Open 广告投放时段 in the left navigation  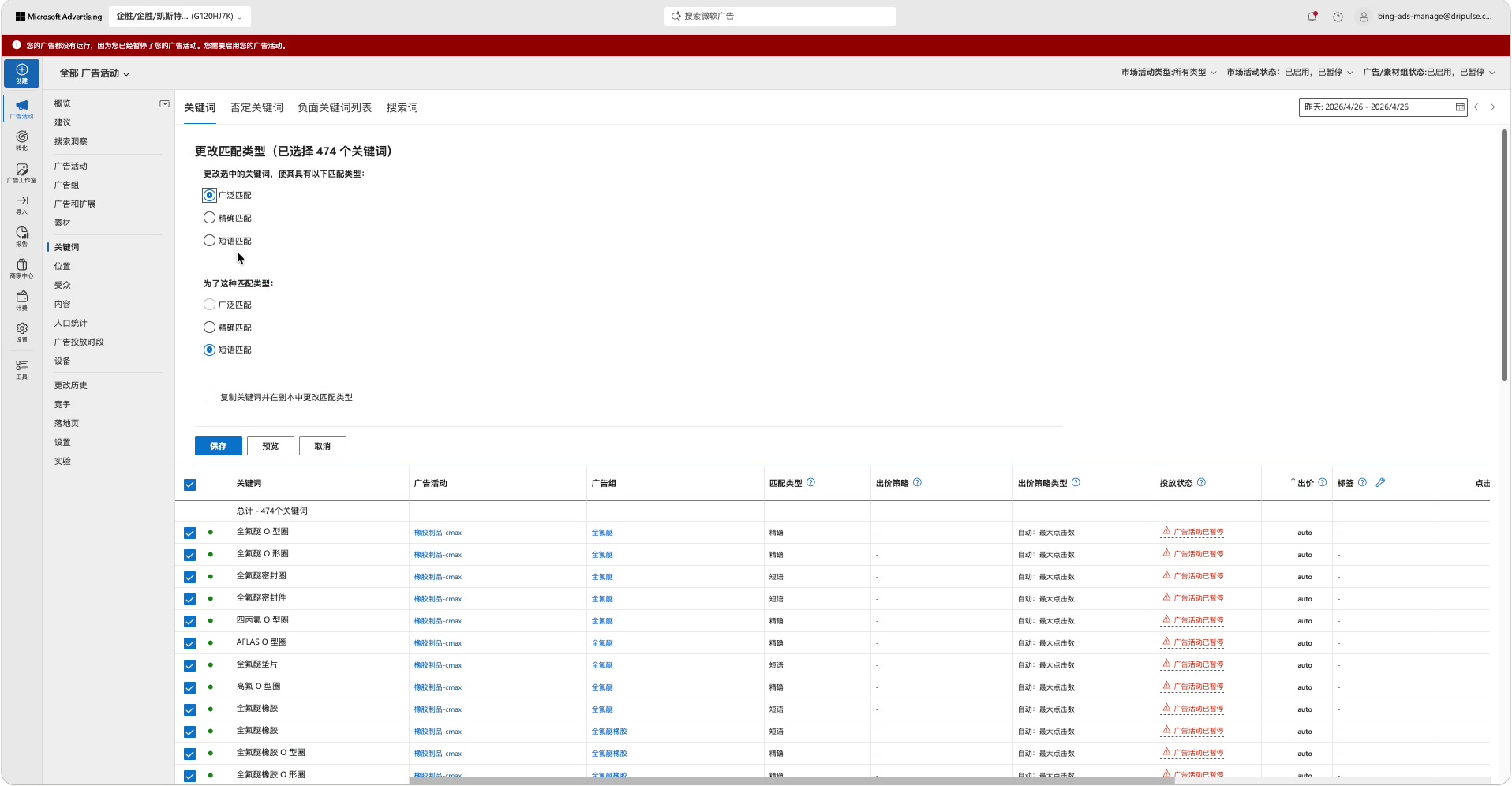[x=79, y=342]
